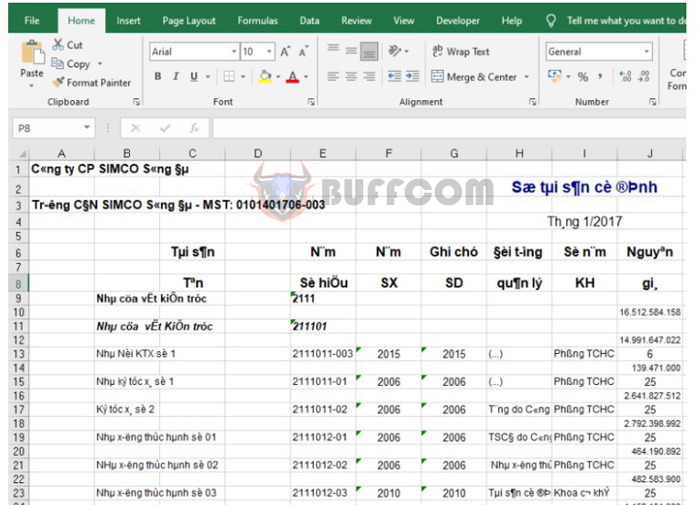Toggle Bold formatting
The width and height of the screenshot is (700, 505).
(158, 76)
